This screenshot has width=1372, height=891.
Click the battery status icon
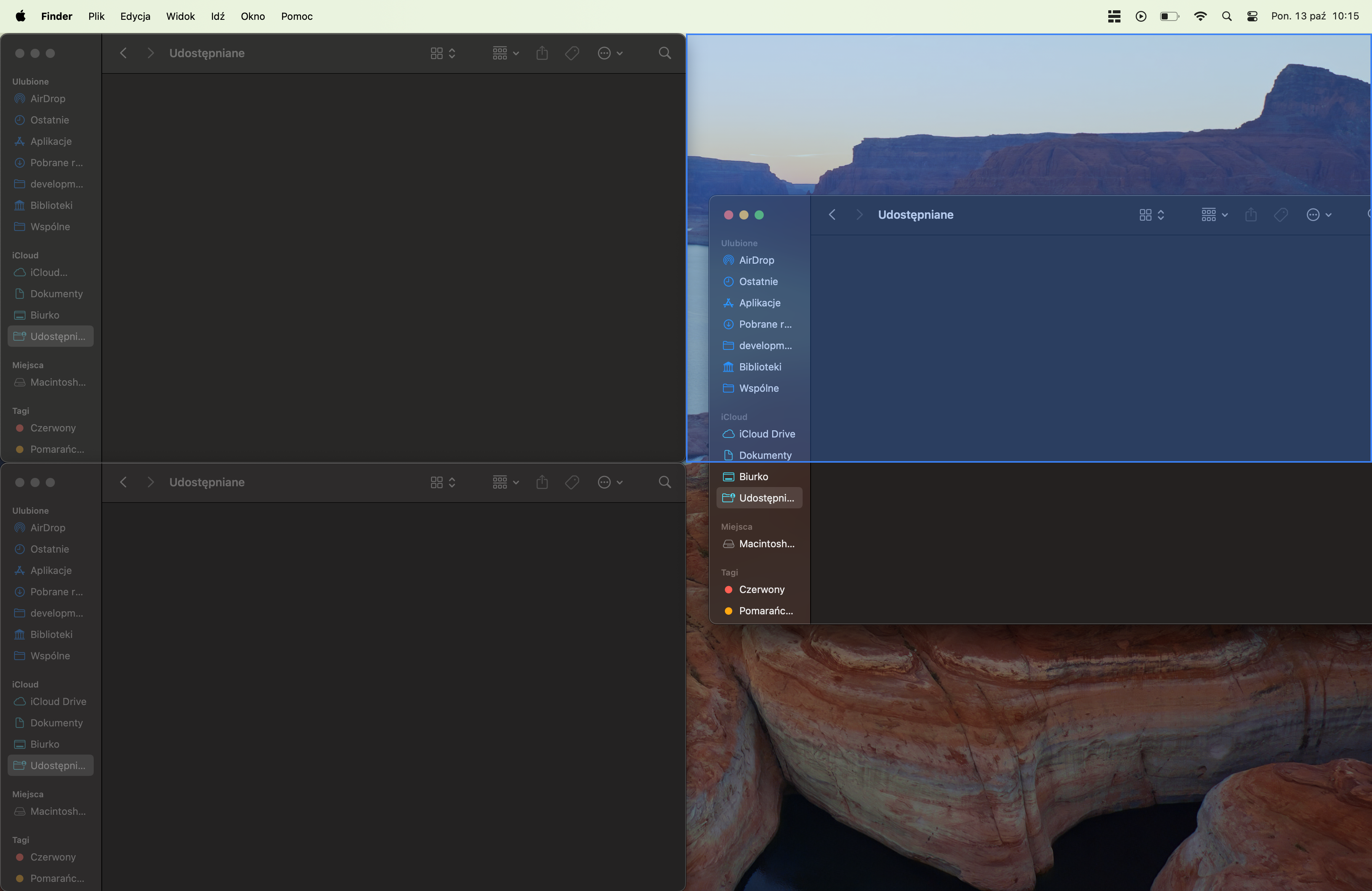tap(1169, 16)
